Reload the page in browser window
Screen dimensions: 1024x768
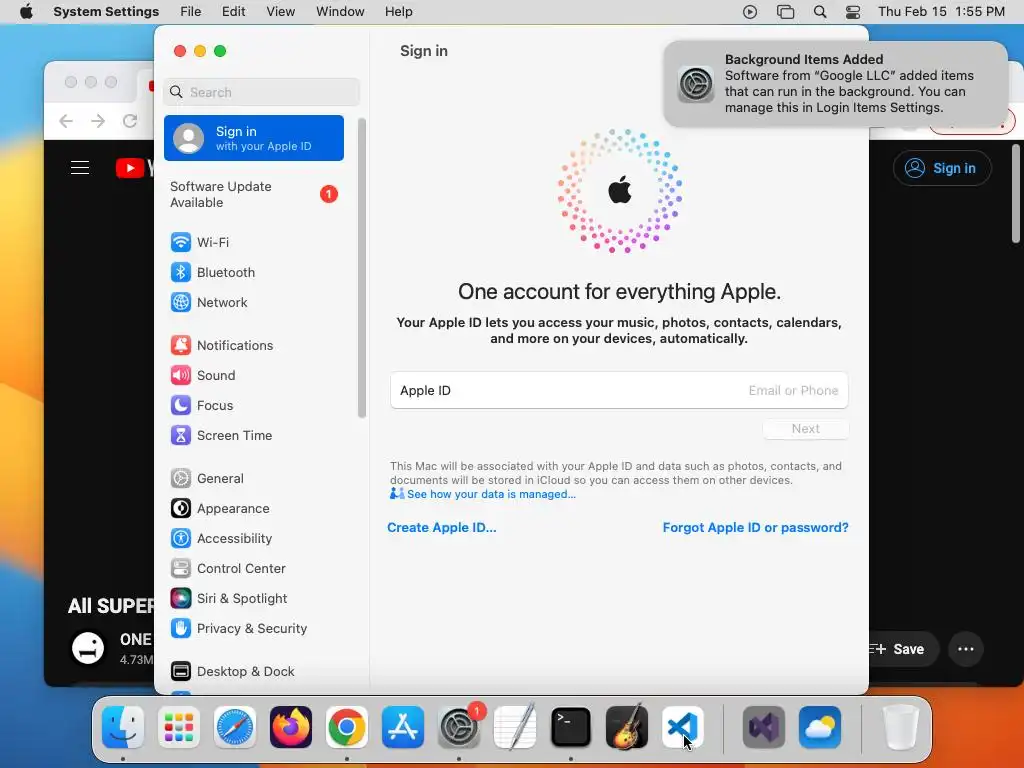130,121
